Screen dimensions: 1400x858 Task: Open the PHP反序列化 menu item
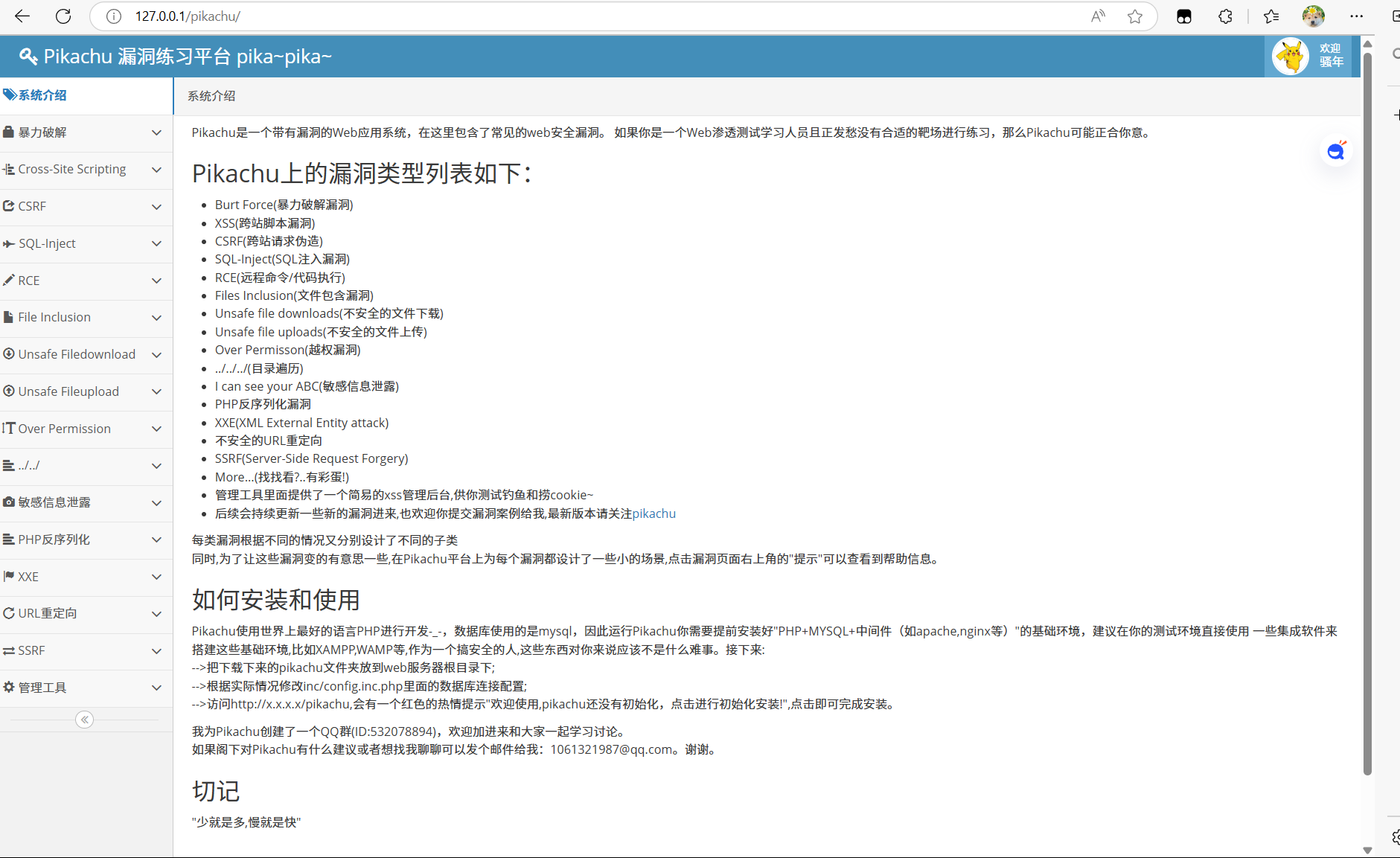pyautogui.click(x=86, y=540)
